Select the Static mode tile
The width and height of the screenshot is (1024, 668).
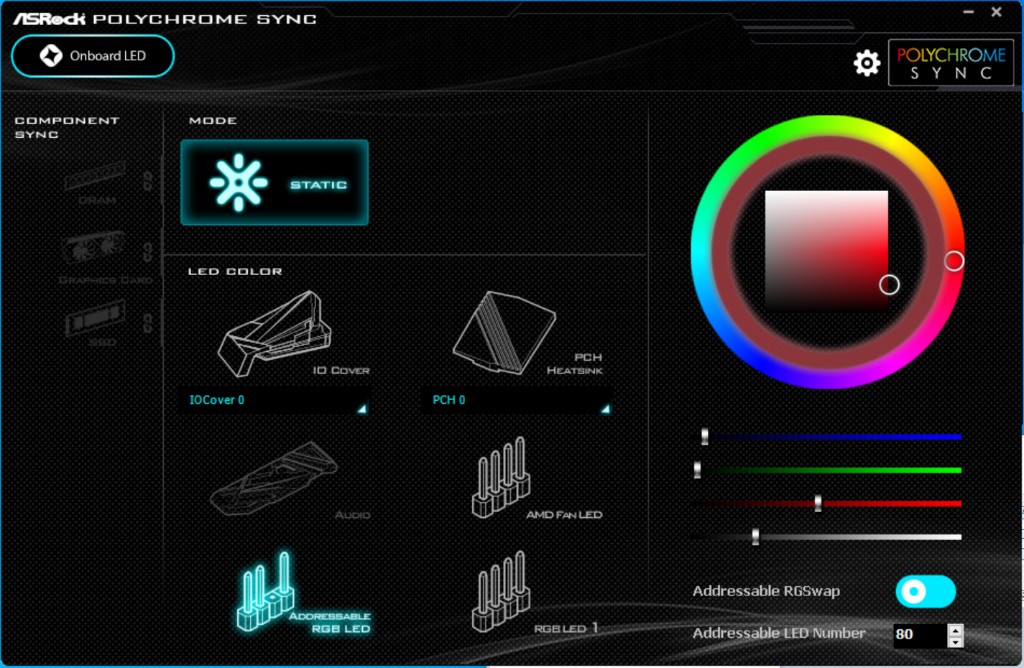pyautogui.click(x=274, y=183)
